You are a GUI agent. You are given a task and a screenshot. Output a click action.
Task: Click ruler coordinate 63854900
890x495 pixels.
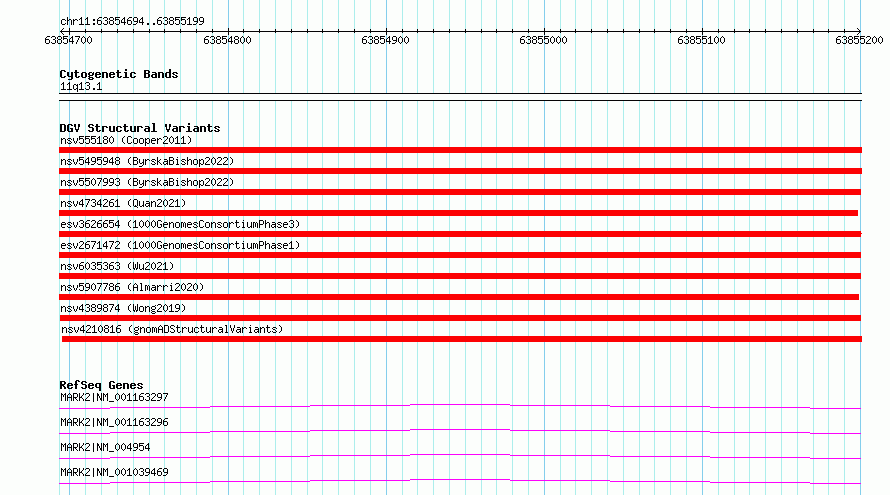pyautogui.click(x=385, y=40)
